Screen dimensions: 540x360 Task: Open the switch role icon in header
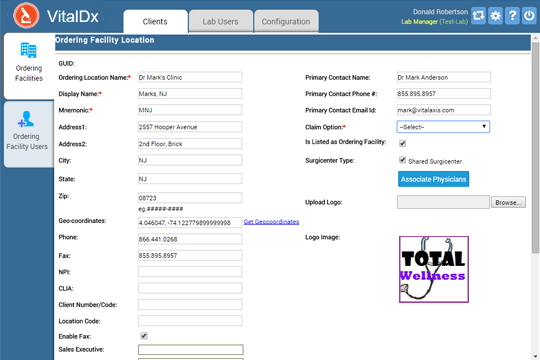click(x=478, y=16)
